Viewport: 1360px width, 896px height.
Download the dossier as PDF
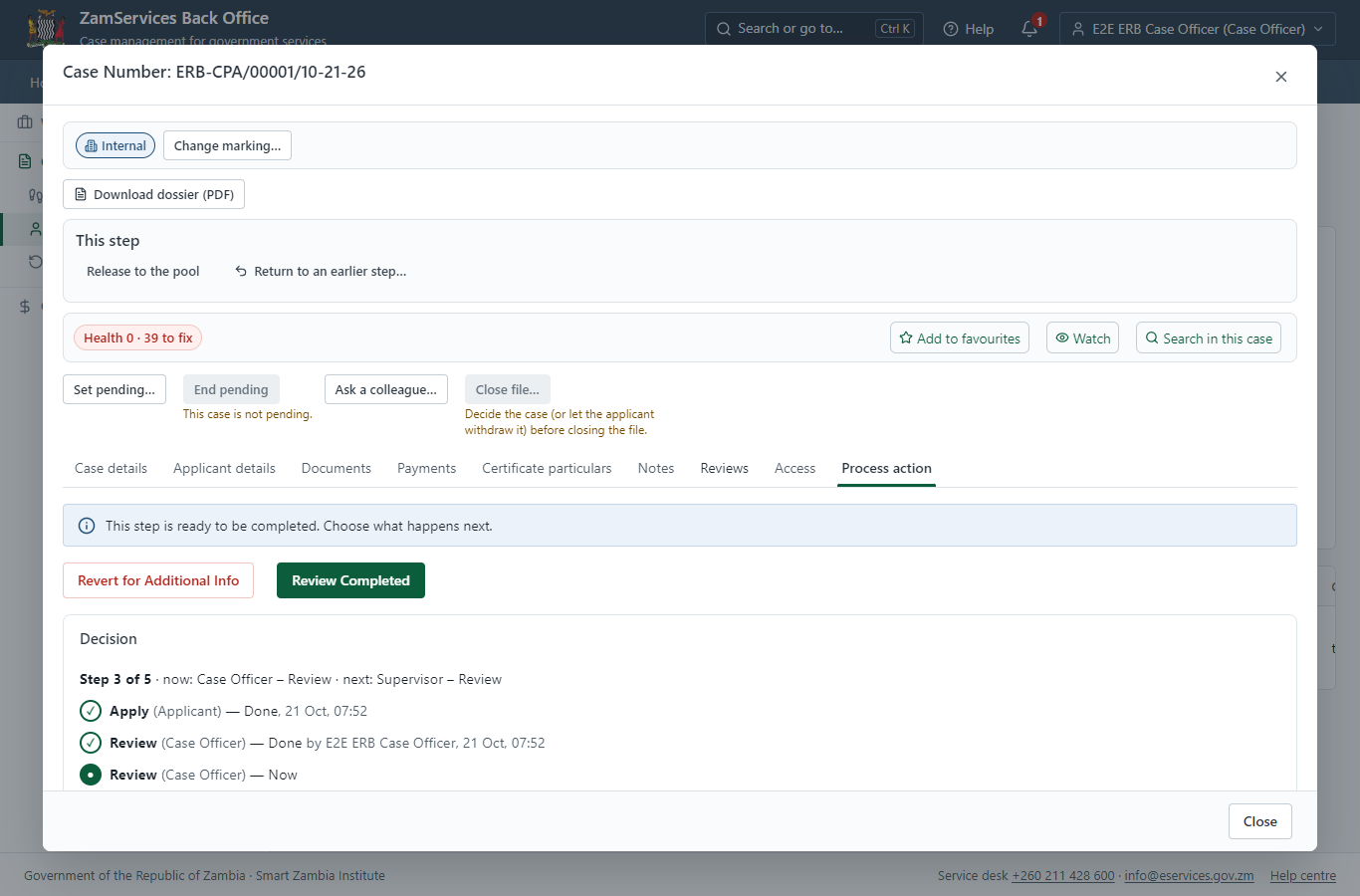pos(153,194)
